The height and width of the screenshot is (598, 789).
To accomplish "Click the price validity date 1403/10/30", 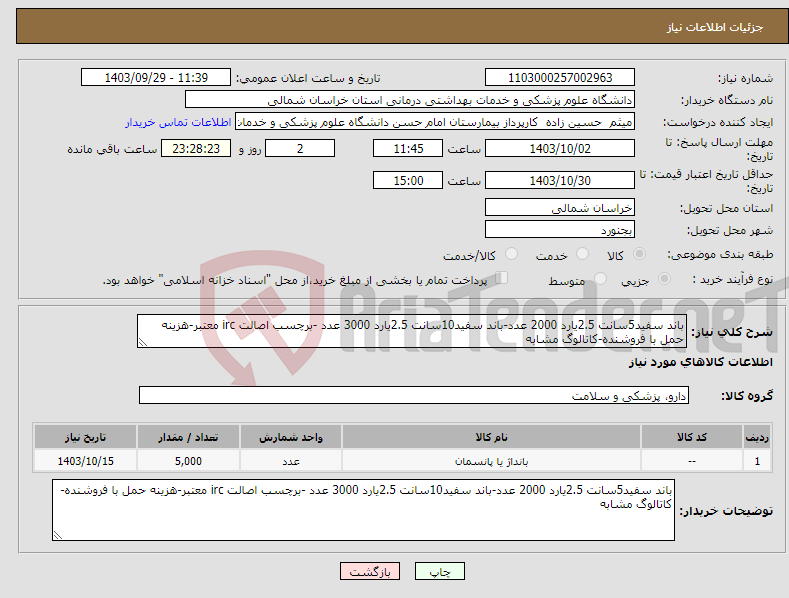I will [x=560, y=180].
